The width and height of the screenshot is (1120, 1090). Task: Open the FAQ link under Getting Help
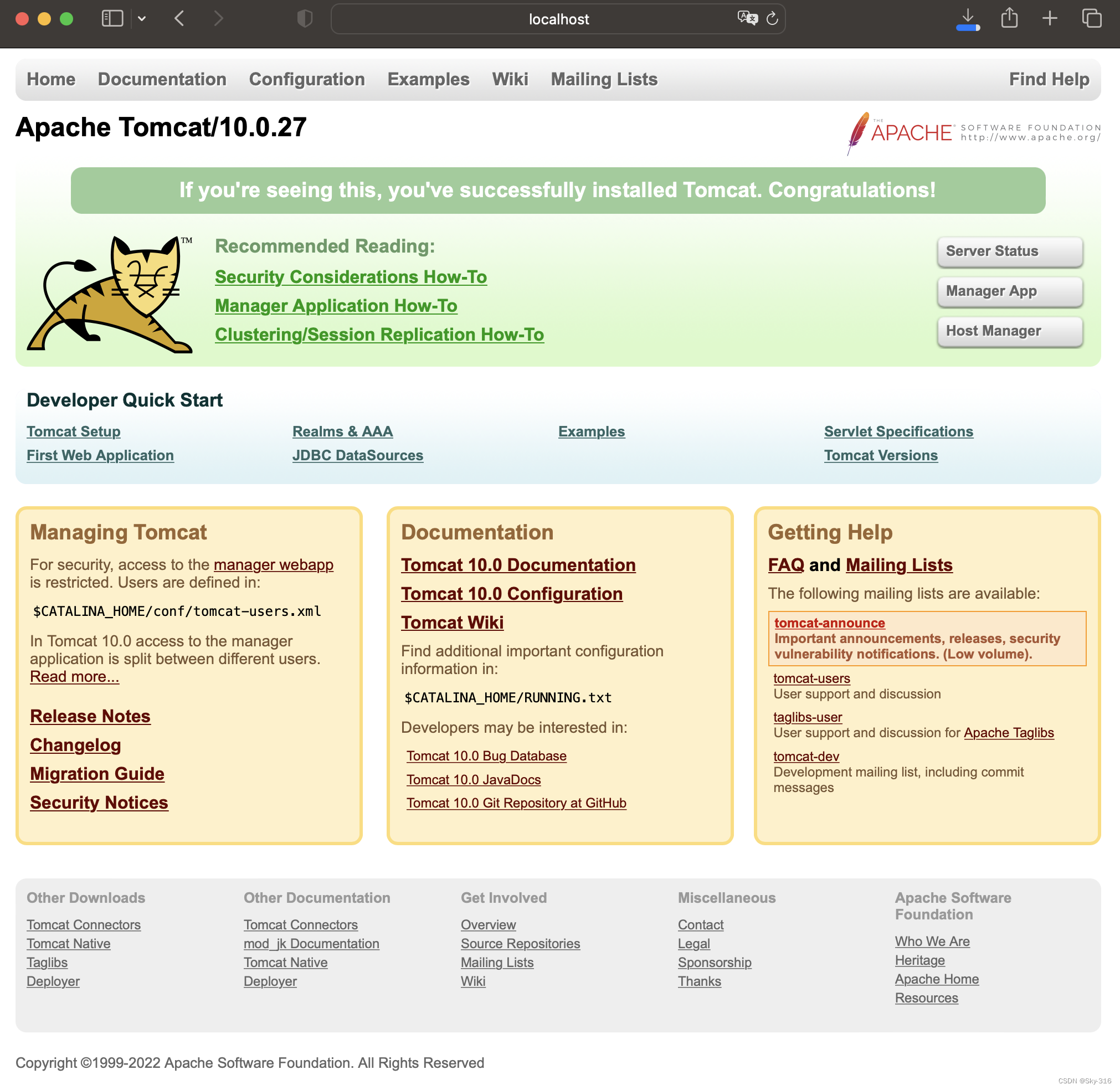pyautogui.click(x=785, y=565)
